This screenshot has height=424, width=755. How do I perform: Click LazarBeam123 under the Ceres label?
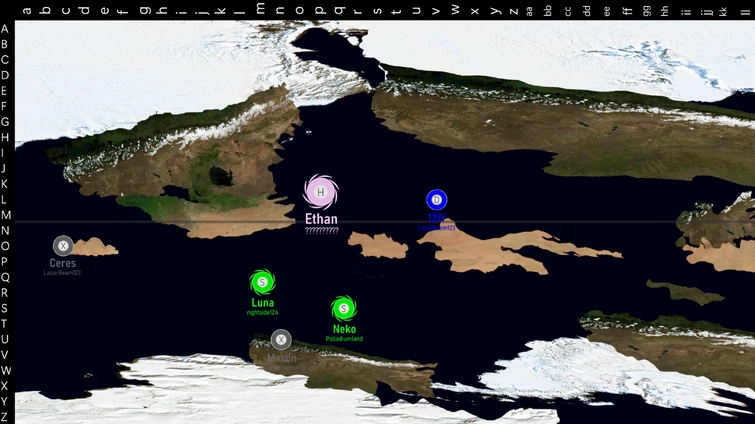pyautogui.click(x=62, y=273)
